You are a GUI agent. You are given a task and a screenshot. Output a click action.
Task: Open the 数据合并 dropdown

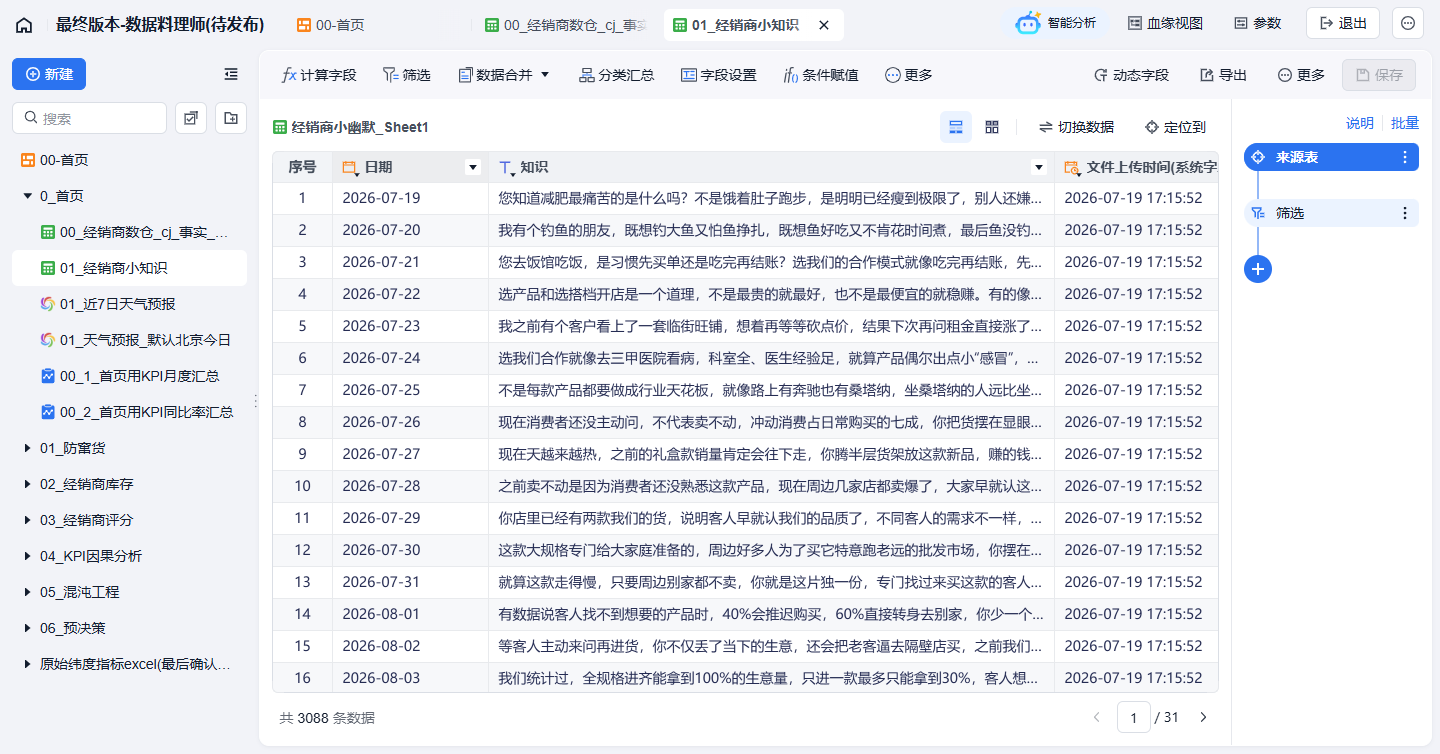pos(505,75)
